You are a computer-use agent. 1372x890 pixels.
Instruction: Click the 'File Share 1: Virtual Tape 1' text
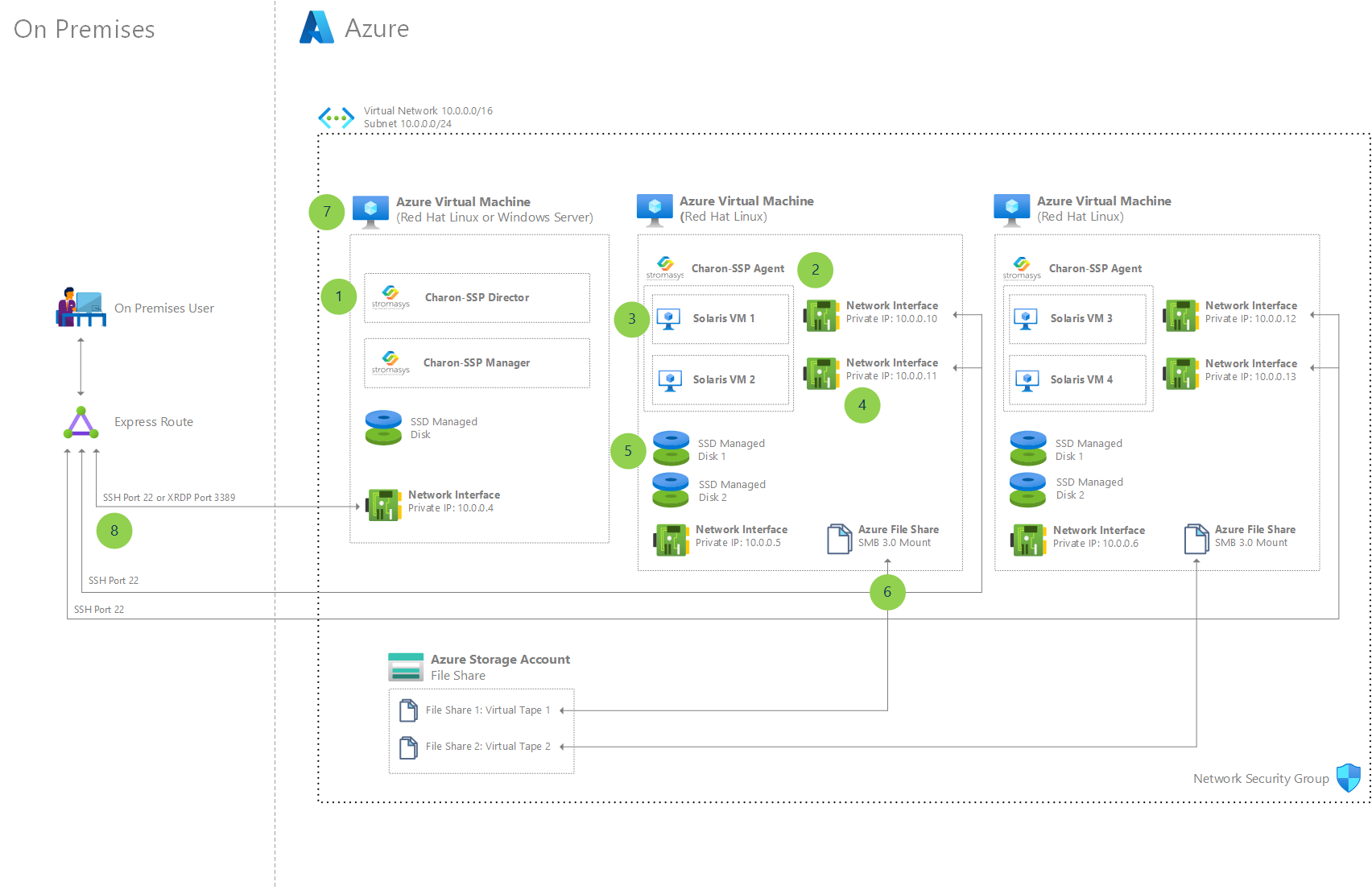(488, 710)
